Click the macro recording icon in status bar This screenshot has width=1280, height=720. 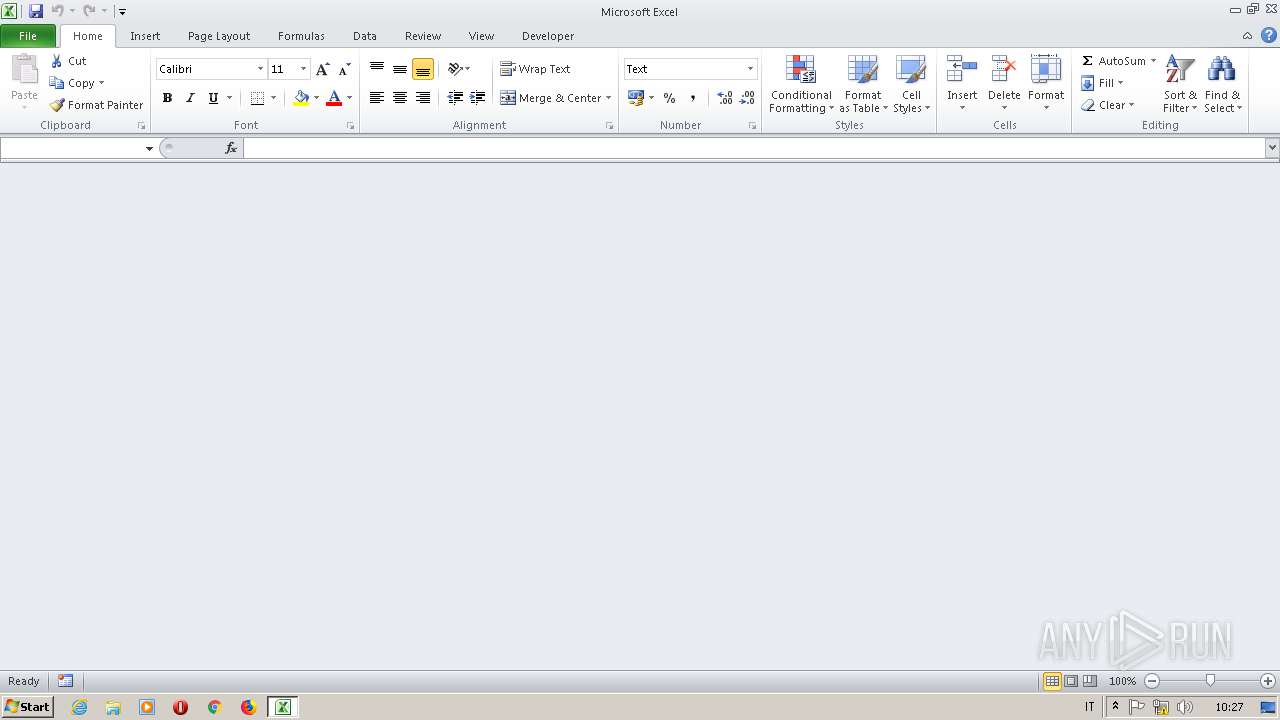click(x=65, y=681)
